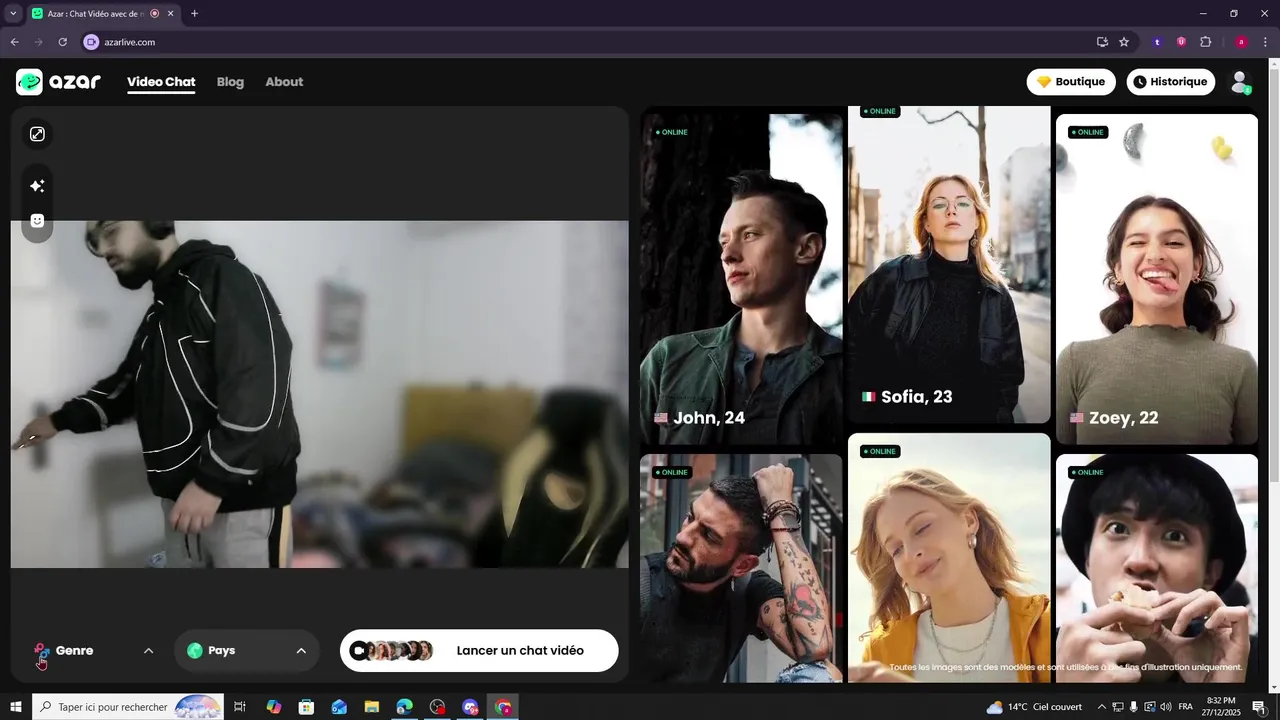Select John, 24 profile card

click(741, 279)
